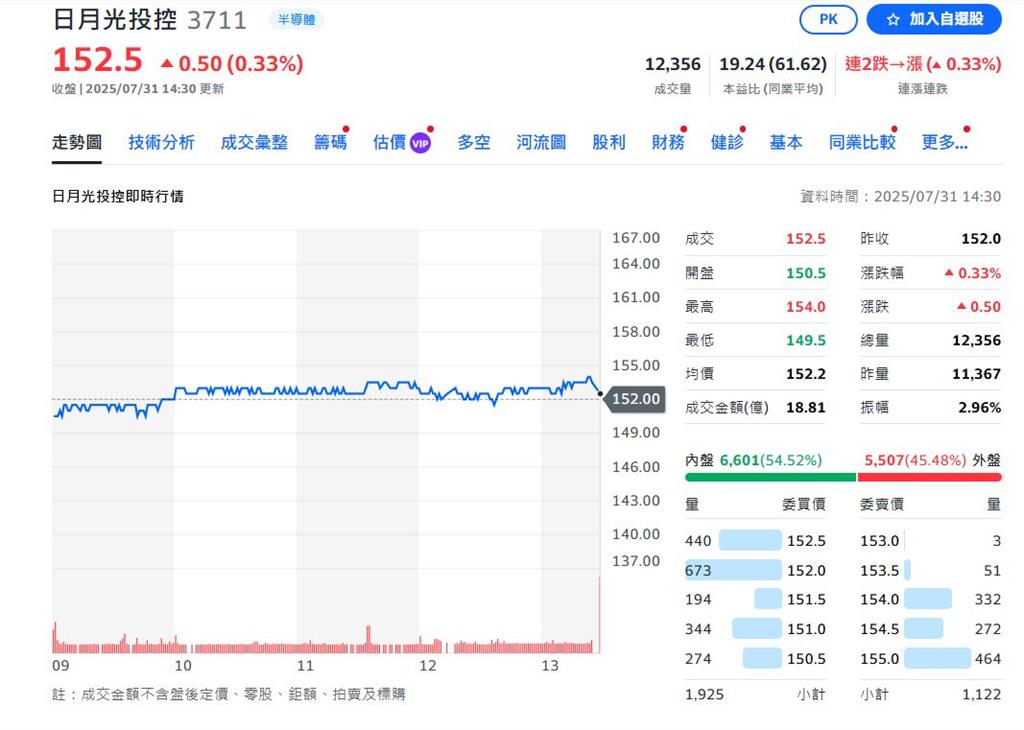Click bid price 151.0

(x=807, y=629)
